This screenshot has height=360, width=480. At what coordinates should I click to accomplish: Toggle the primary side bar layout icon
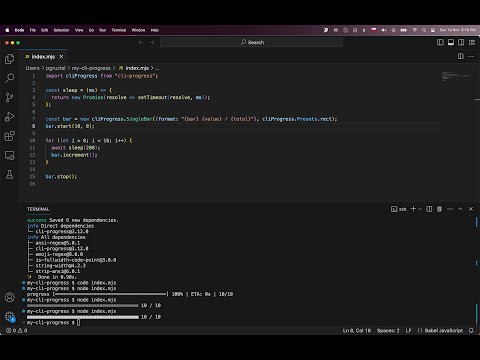440,42
